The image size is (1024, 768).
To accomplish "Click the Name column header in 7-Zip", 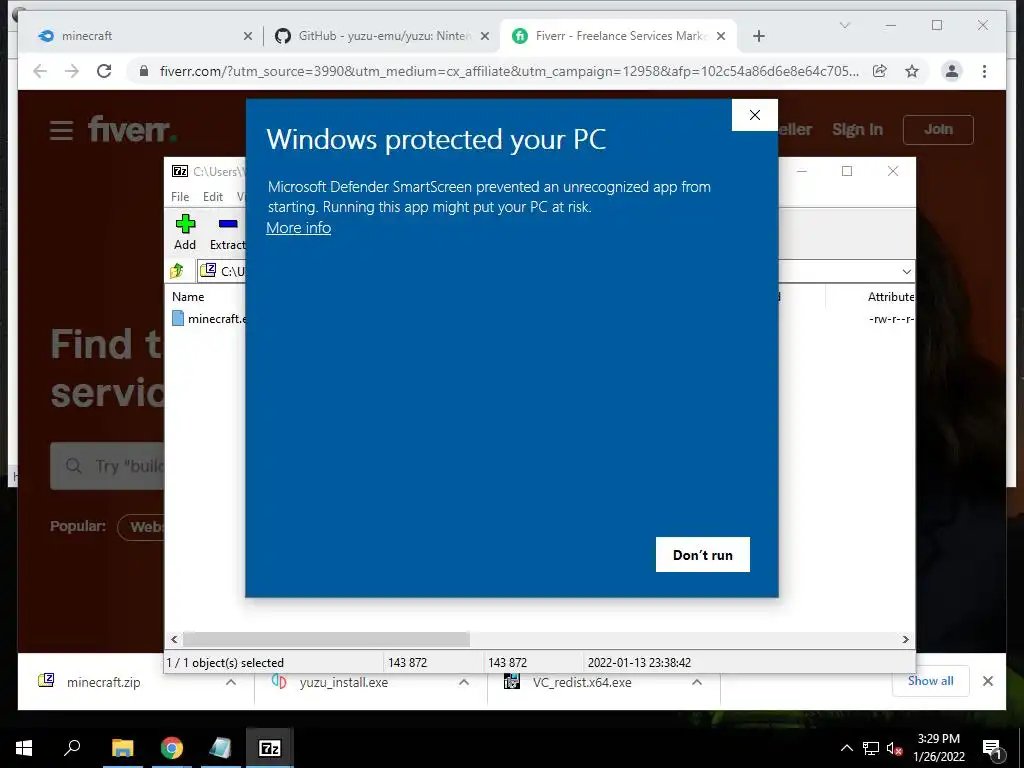I will 188,296.
